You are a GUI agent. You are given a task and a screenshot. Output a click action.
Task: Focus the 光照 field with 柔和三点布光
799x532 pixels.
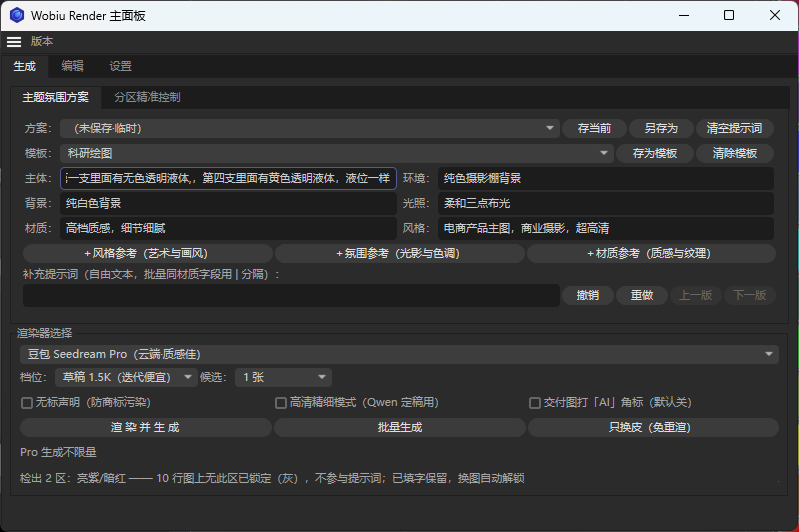point(606,203)
